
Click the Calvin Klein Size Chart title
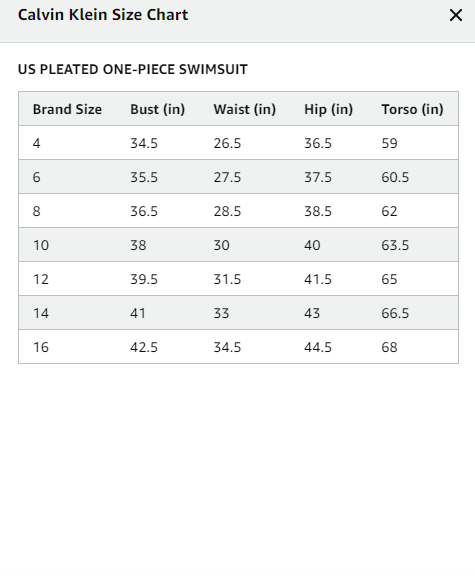pyautogui.click(x=103, y=15)
